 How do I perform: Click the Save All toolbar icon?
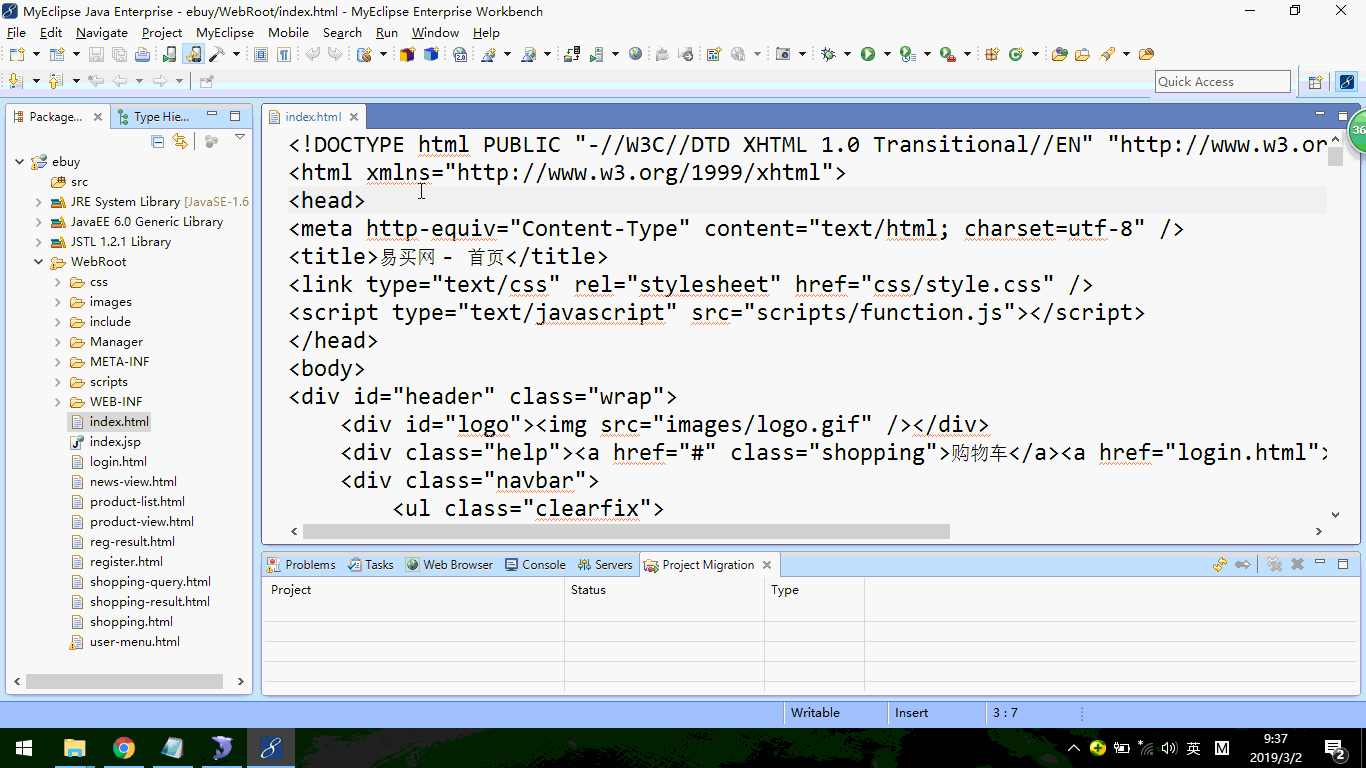click(x=119, y=54)
